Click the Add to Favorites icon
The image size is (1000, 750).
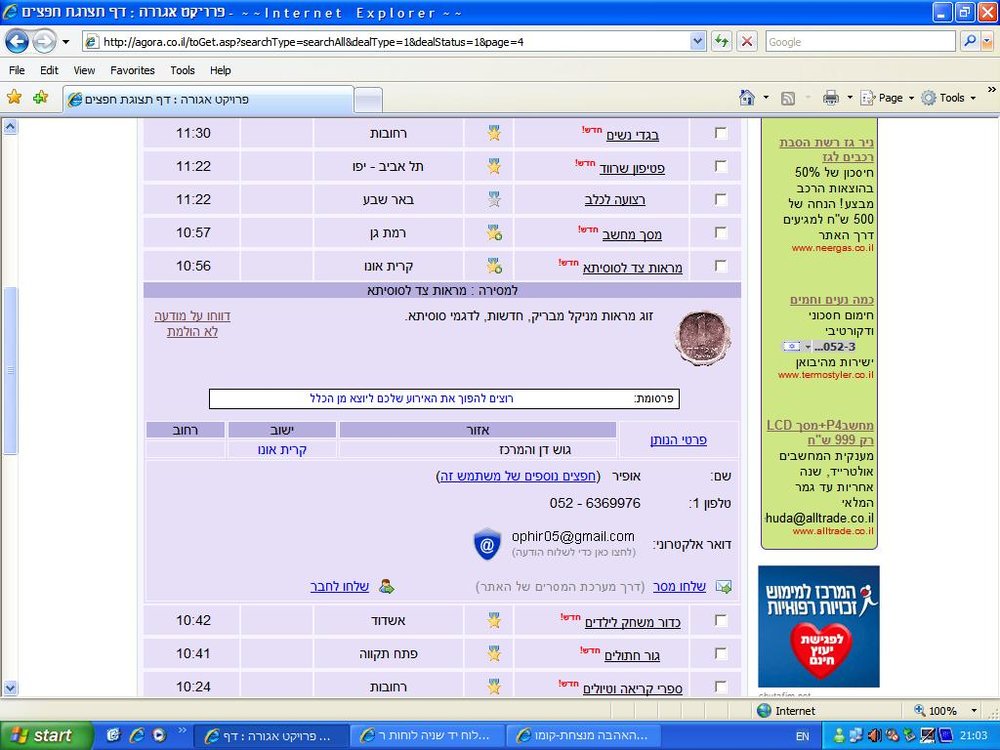pyautogui.click(x=41, y=97)
